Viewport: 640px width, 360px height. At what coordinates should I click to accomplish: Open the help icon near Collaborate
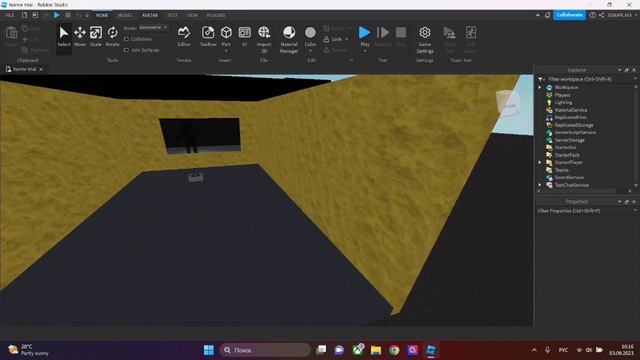[593, 15]
